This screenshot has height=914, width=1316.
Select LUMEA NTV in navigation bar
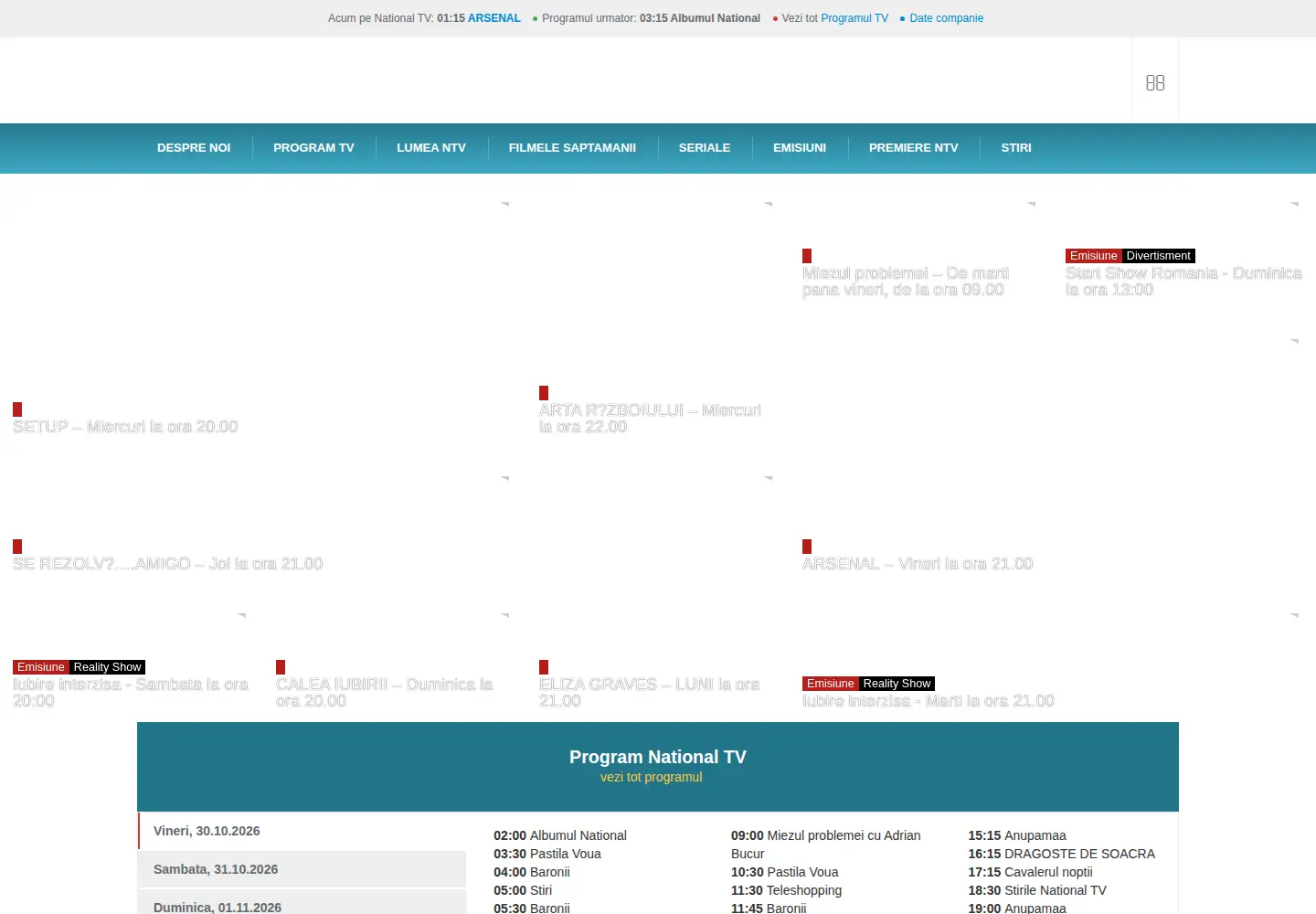[x=431, y=147]
